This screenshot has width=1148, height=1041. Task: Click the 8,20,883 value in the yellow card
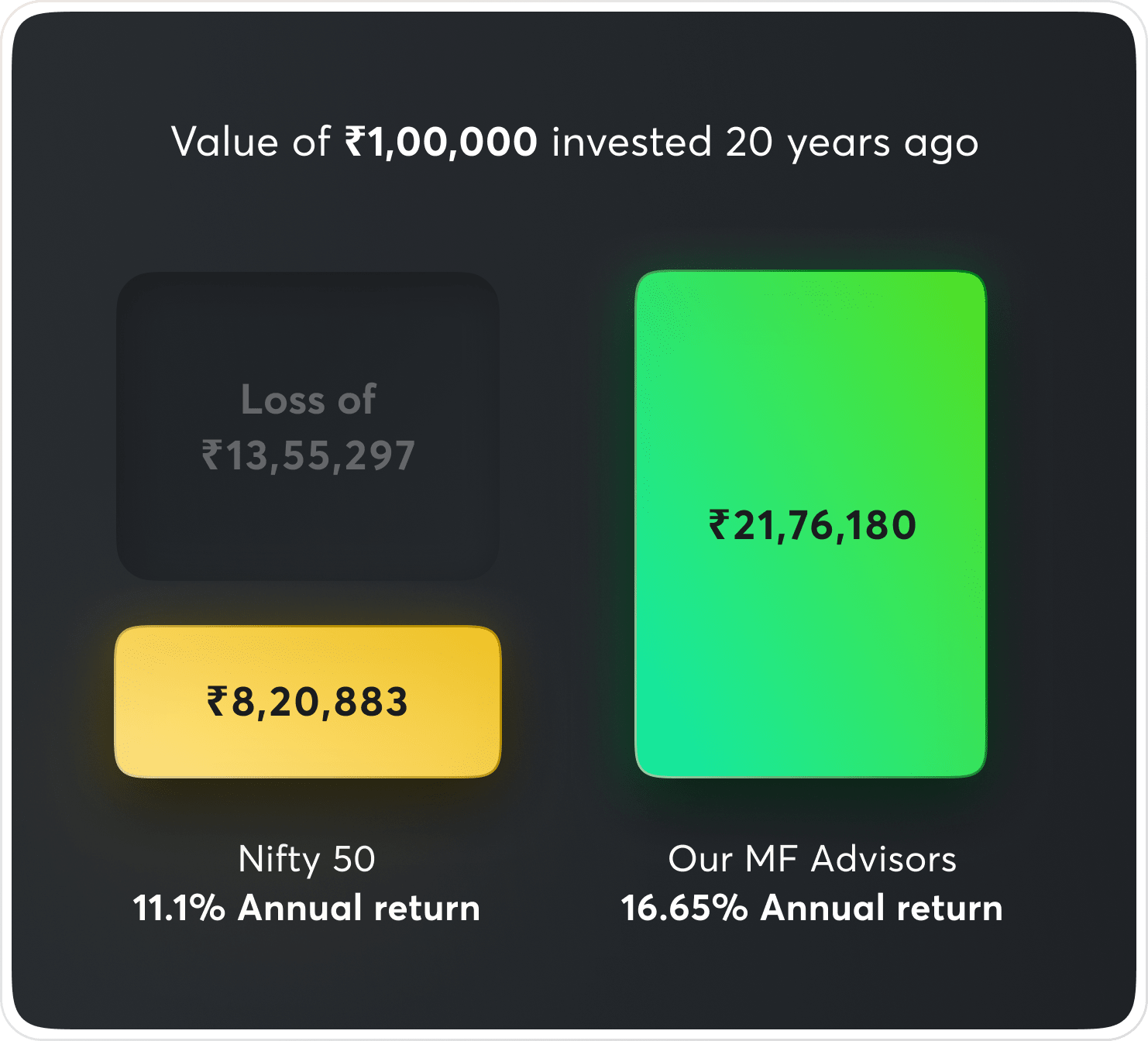[x=319, y=702]
